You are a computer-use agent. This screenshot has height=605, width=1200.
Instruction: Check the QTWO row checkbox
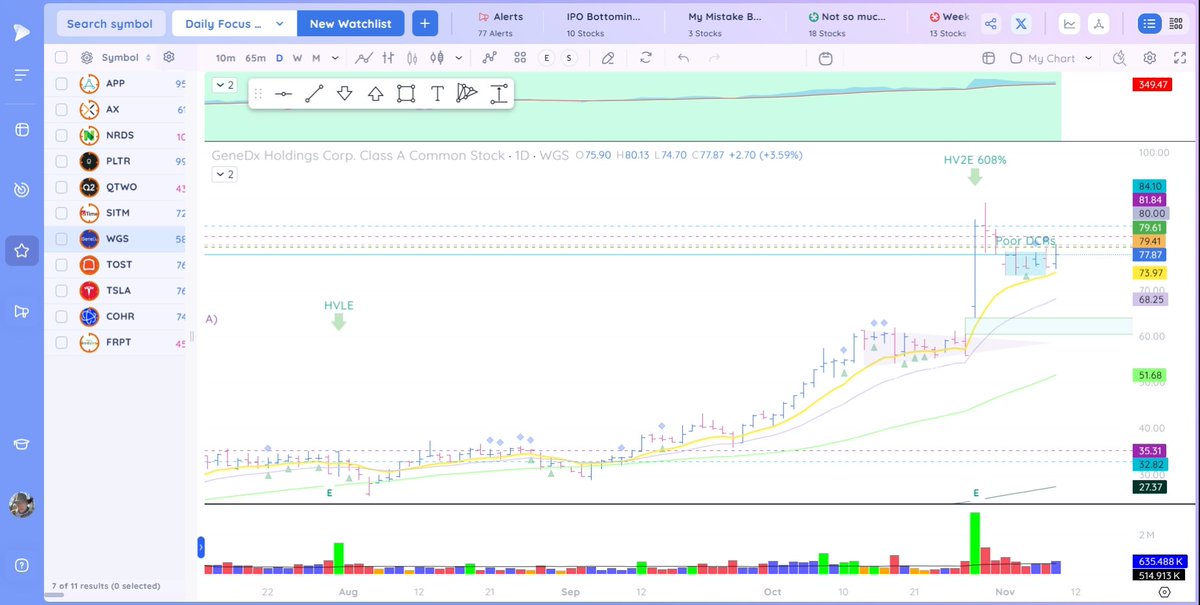(62, 187)
